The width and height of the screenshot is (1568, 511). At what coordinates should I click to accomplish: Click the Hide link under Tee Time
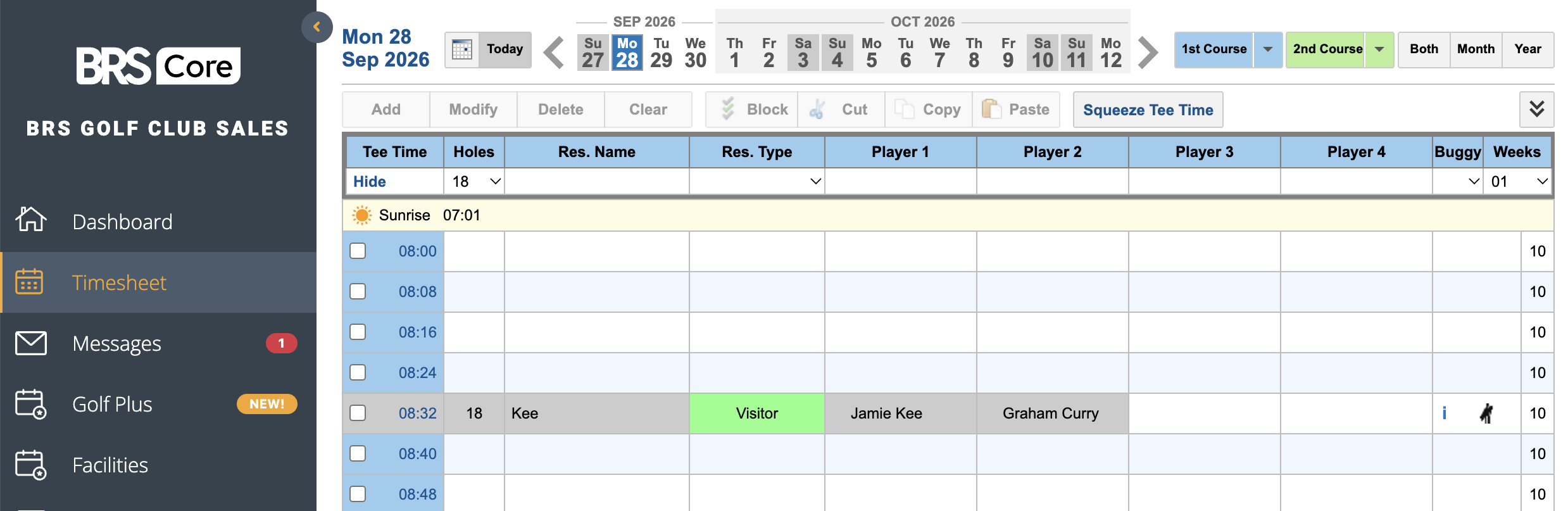pos(370,182)
